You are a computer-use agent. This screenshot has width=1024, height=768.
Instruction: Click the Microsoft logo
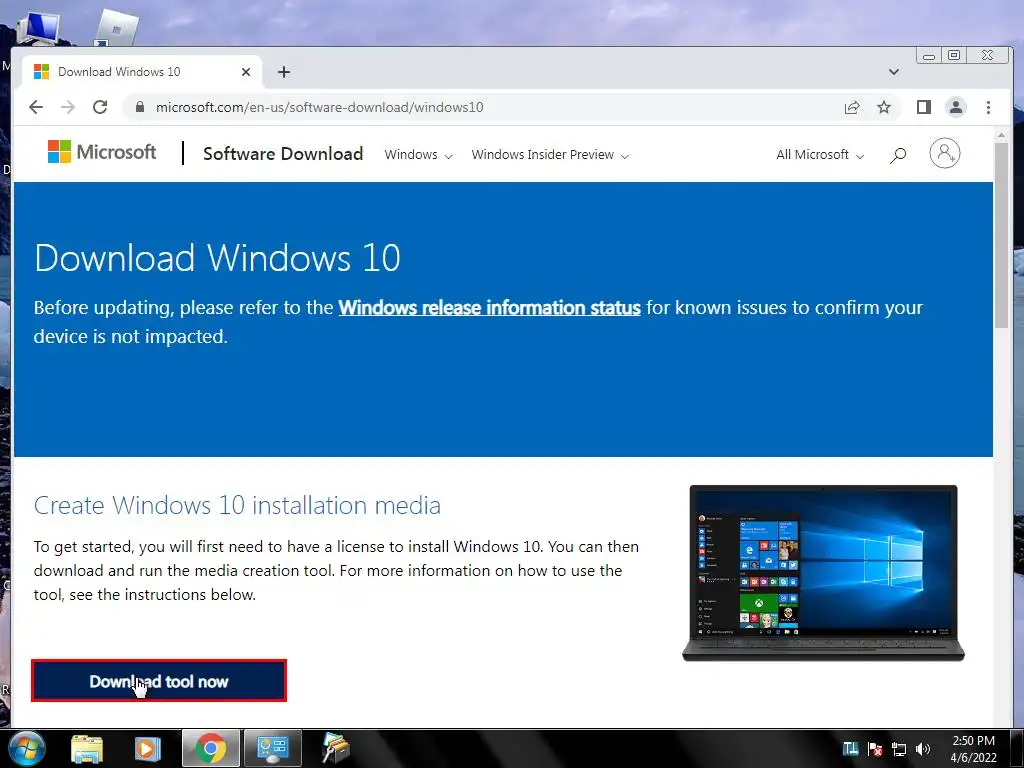pos(102,152)
